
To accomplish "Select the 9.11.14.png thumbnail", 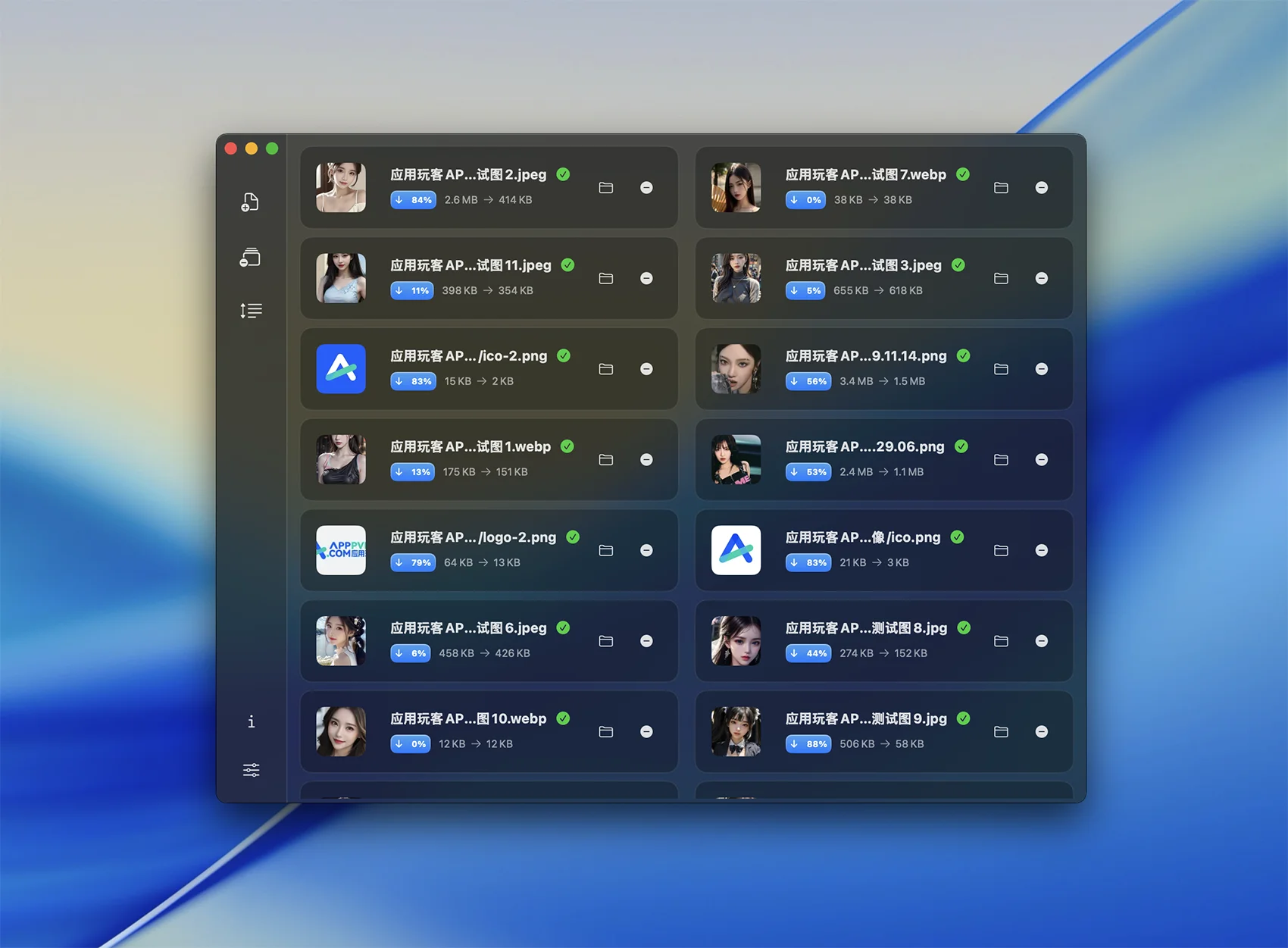I will coord(736,369).
